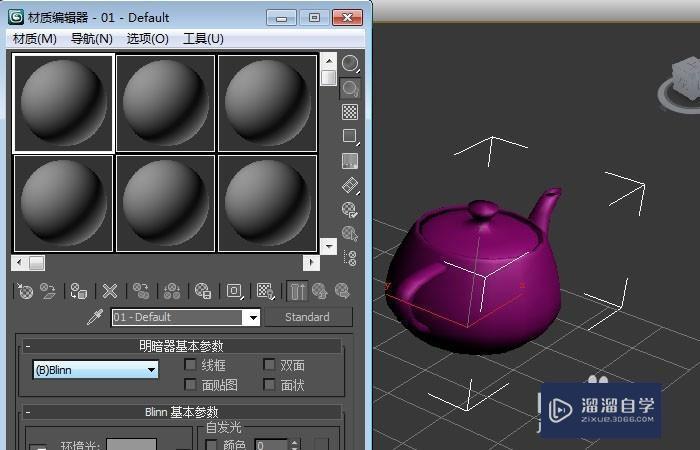This screenshot has height=450, width=700.
Task: Select the bottom middle sample slot
Action: click(166, 204)
